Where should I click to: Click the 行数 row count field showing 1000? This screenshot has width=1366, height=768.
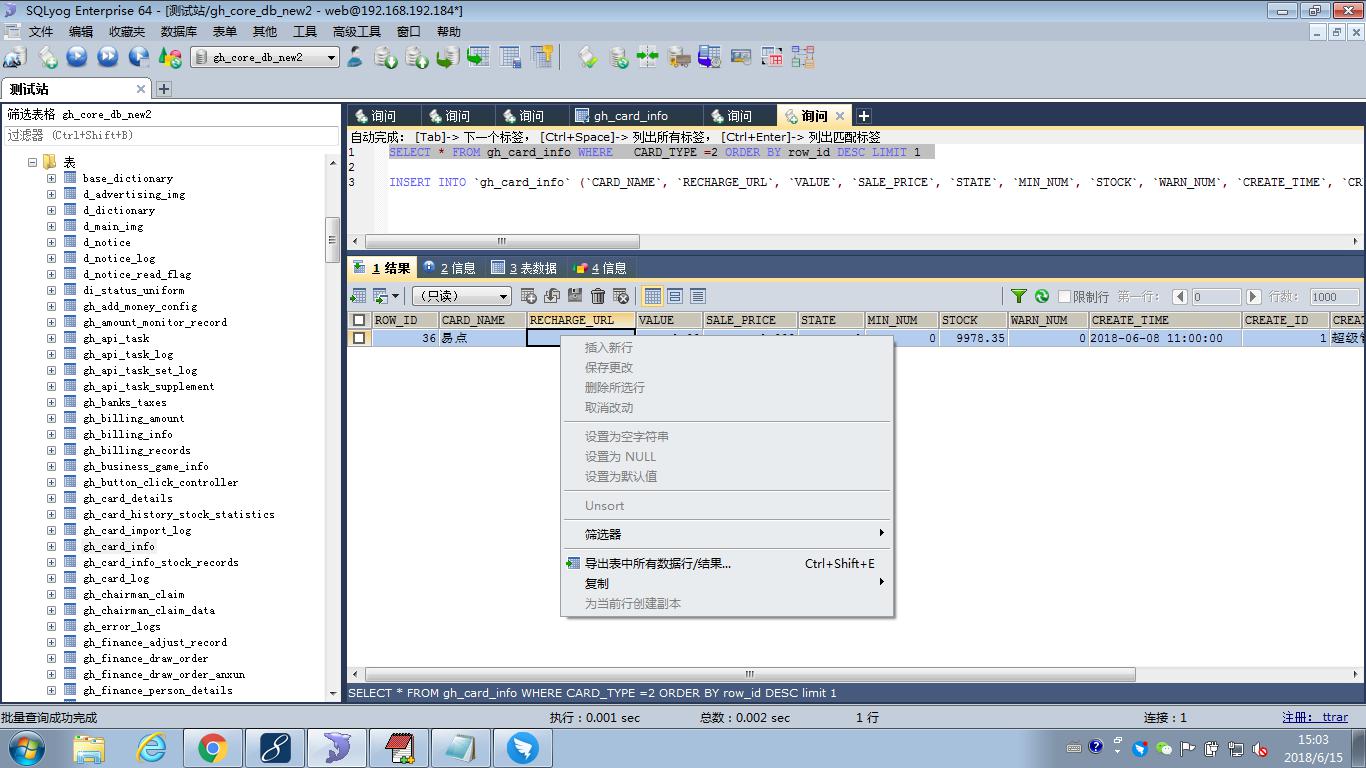point(1334,297)
